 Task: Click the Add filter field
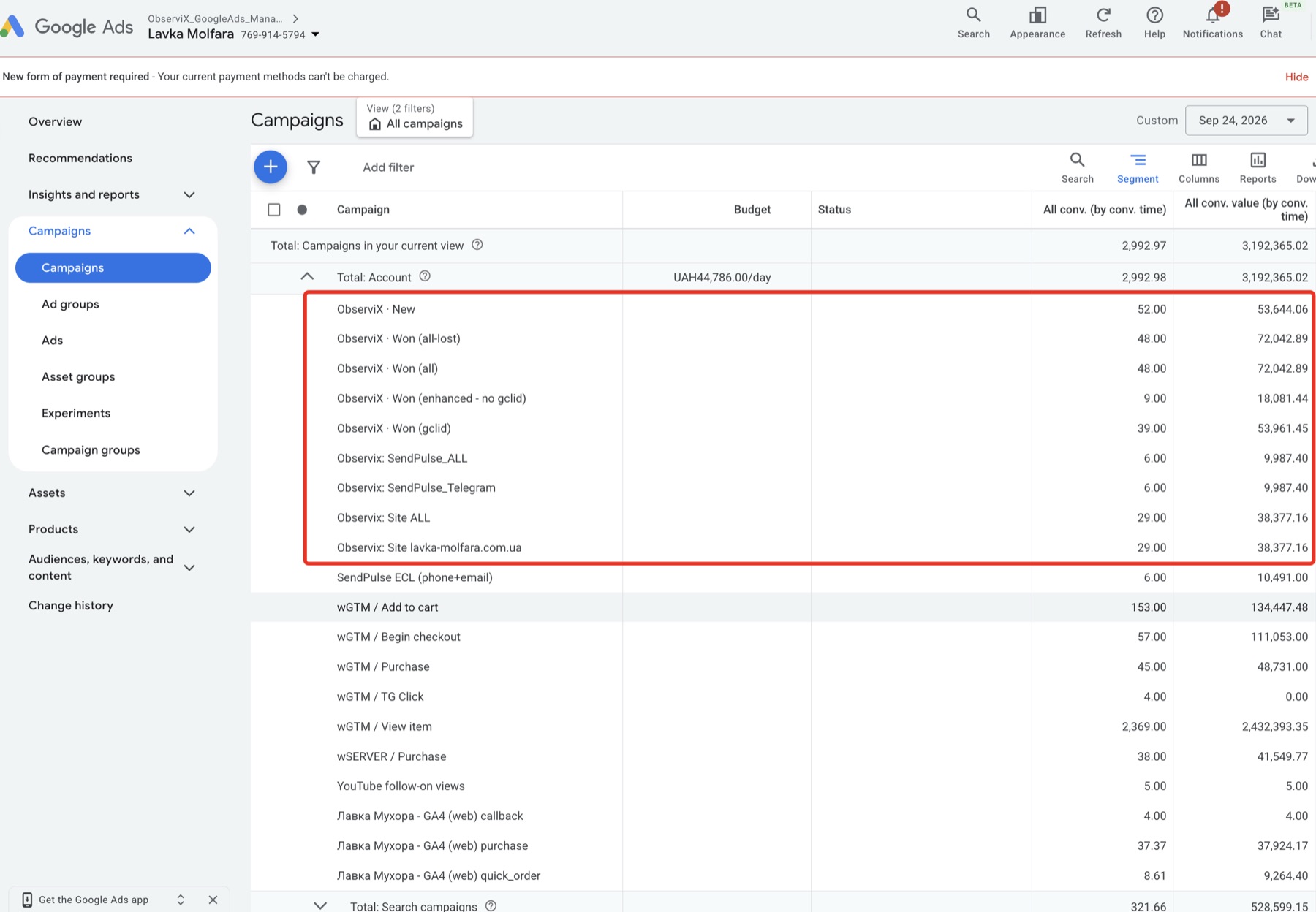tap(388, 167)
